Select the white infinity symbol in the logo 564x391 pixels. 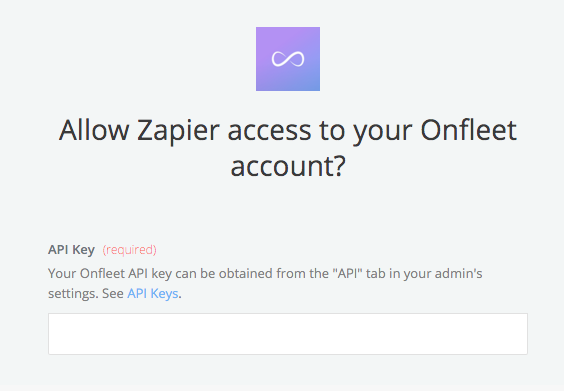coord(288,59)
